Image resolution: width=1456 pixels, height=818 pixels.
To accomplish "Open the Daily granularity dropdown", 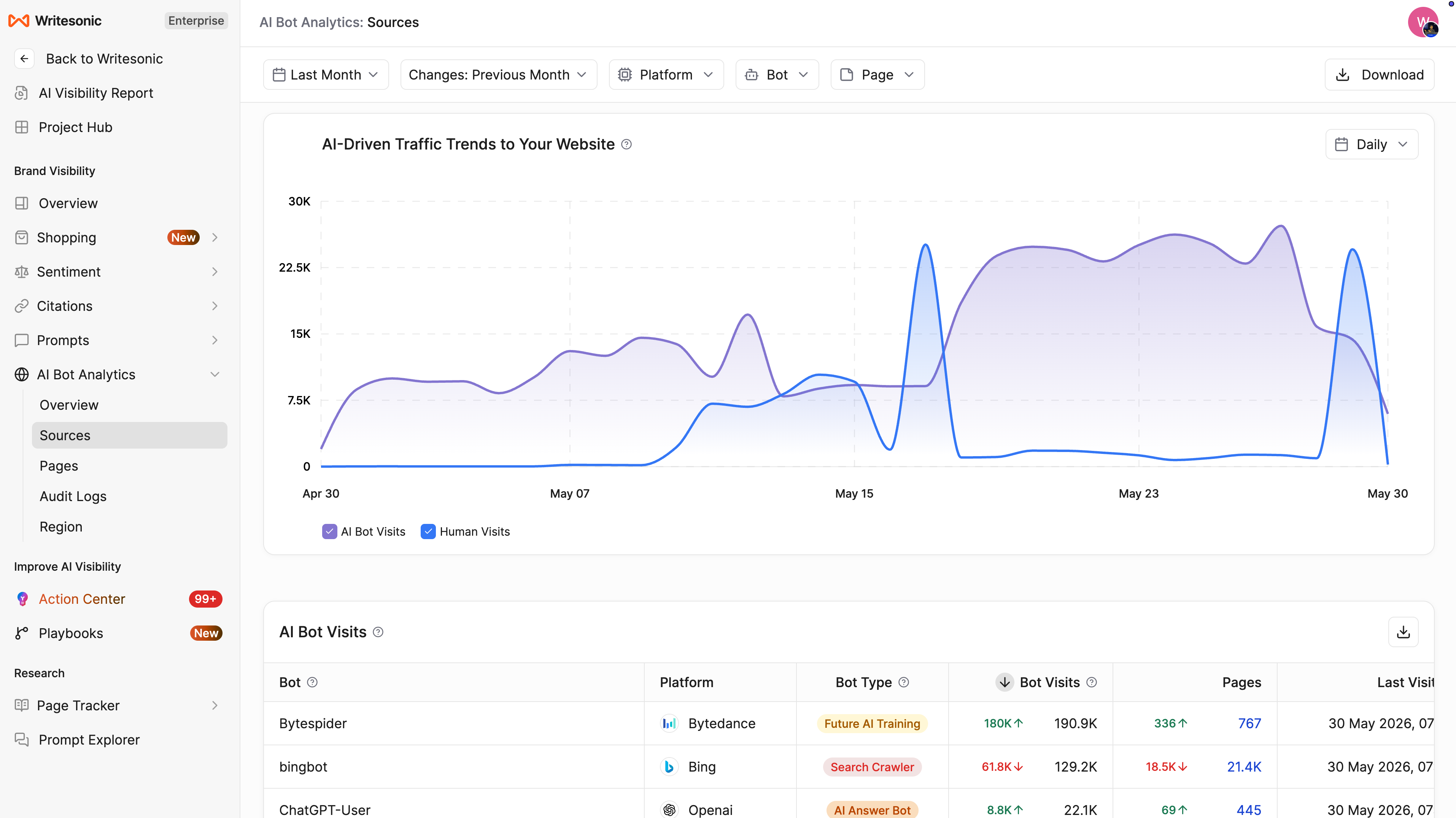I will pyautogui.click(x=1371, y=145).
